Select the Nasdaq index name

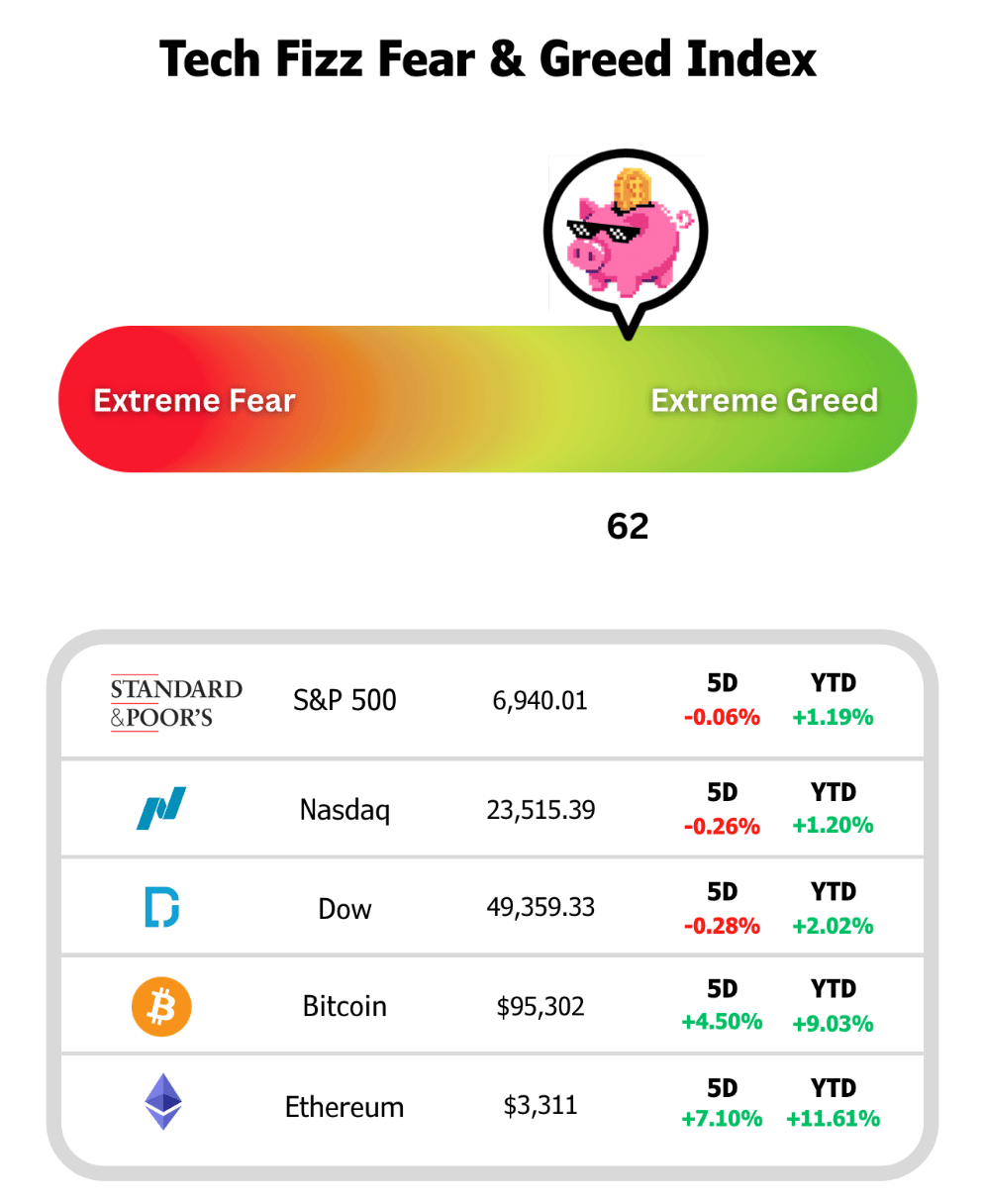344,811
